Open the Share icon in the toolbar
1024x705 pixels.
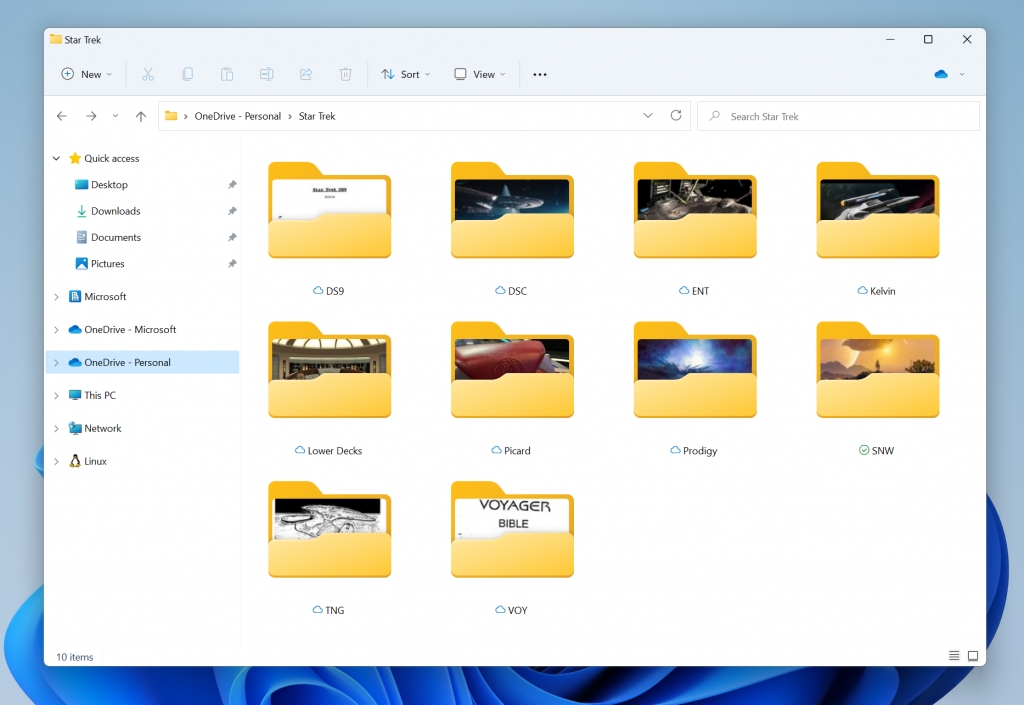point(306,73)
